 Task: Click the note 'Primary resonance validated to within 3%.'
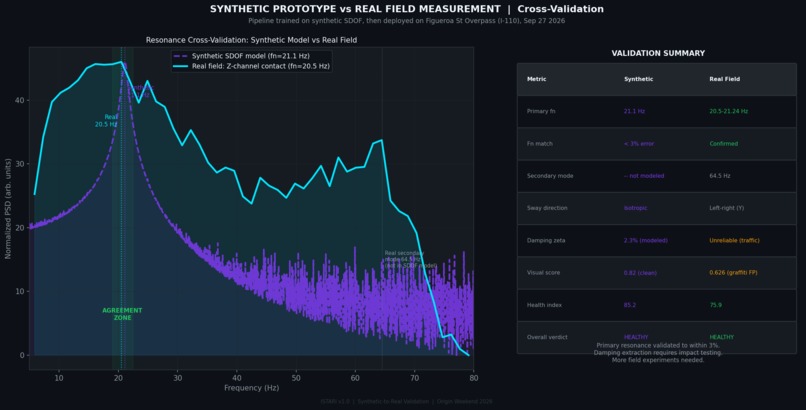(x=658, y=346)
